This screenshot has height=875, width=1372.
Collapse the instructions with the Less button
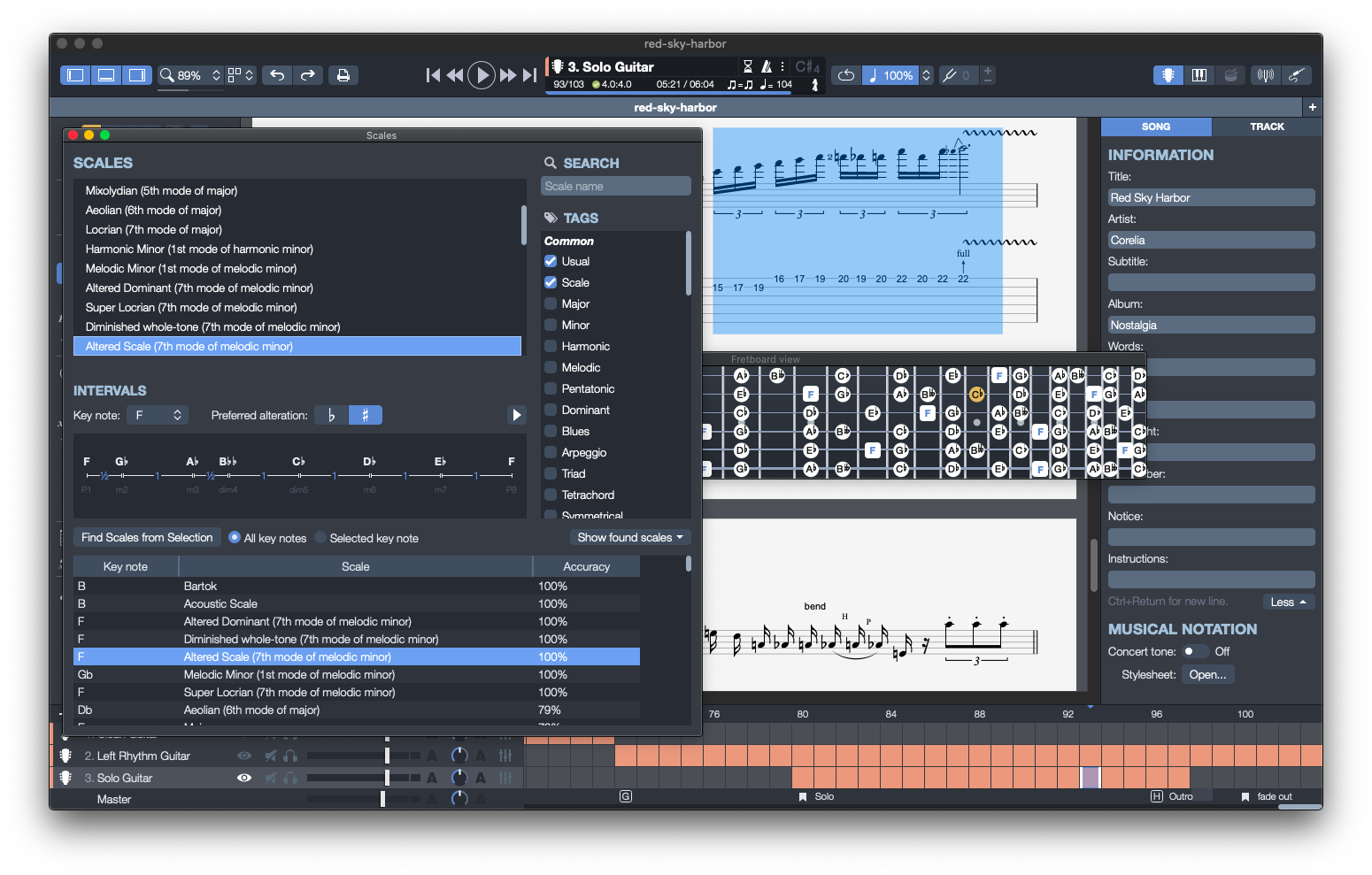1288,602
